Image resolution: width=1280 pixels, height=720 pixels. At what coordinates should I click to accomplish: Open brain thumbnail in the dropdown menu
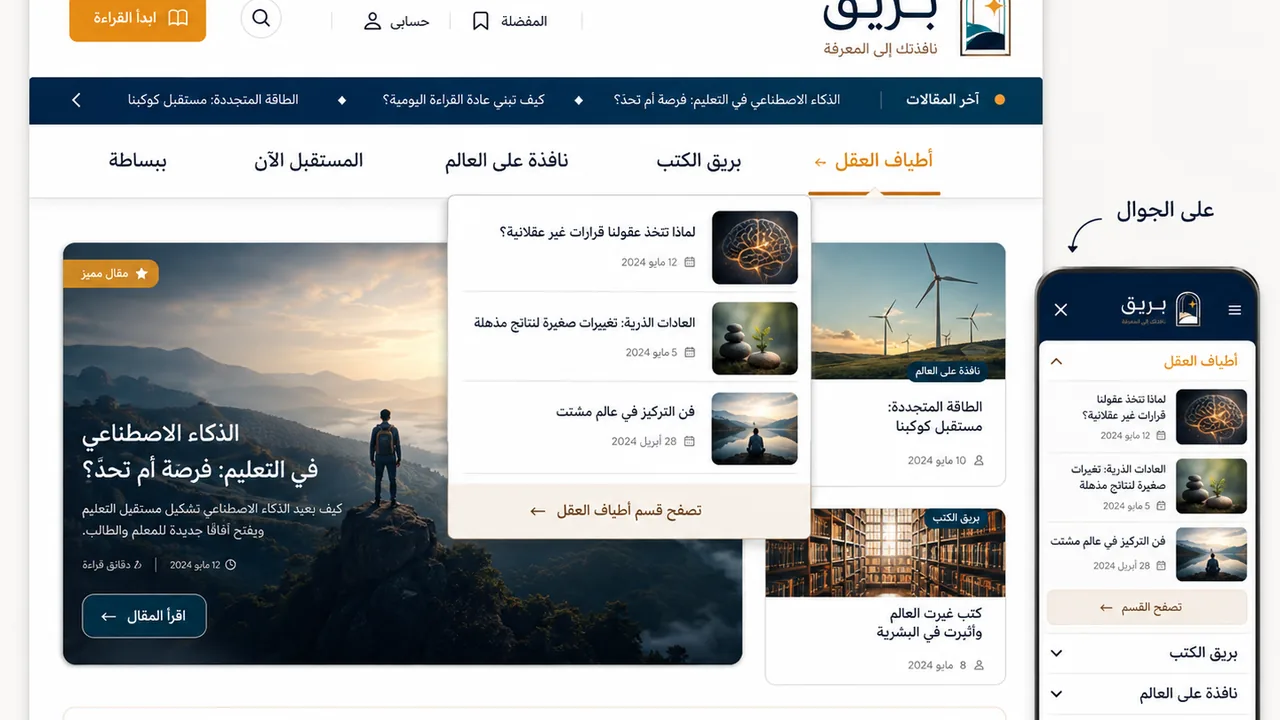click(x=755, y=247)
